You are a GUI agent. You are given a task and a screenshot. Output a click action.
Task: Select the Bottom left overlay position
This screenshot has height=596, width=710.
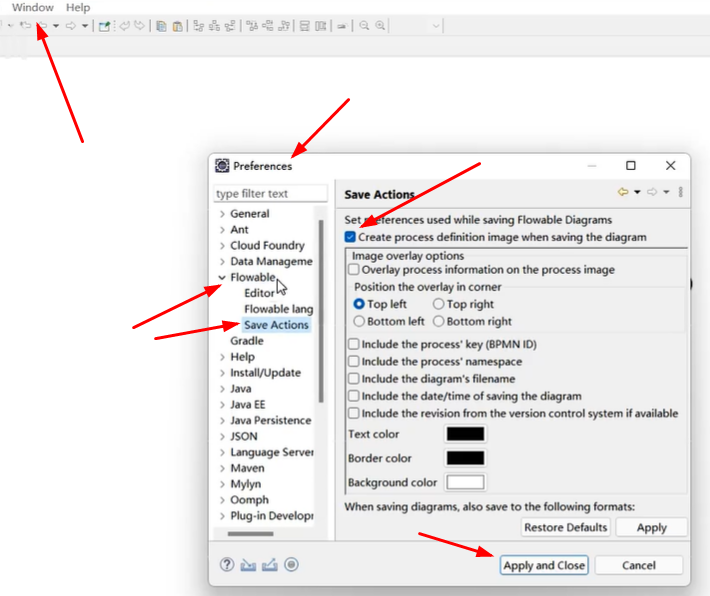tap(359, 321)
